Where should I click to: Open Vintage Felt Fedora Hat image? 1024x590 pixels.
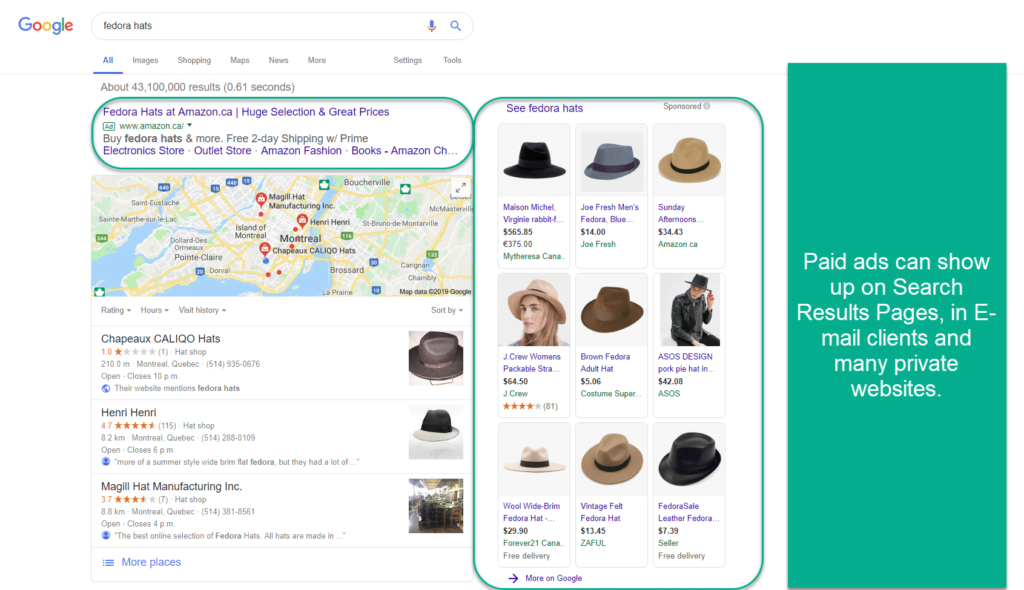[611, 460]
